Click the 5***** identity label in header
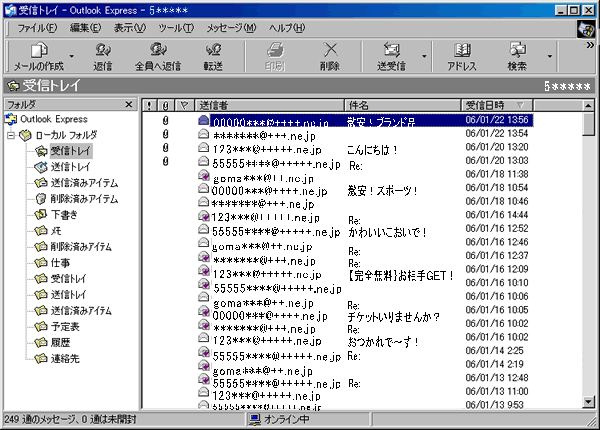This screenshot has height=430, width=600. tap(567, 86)
